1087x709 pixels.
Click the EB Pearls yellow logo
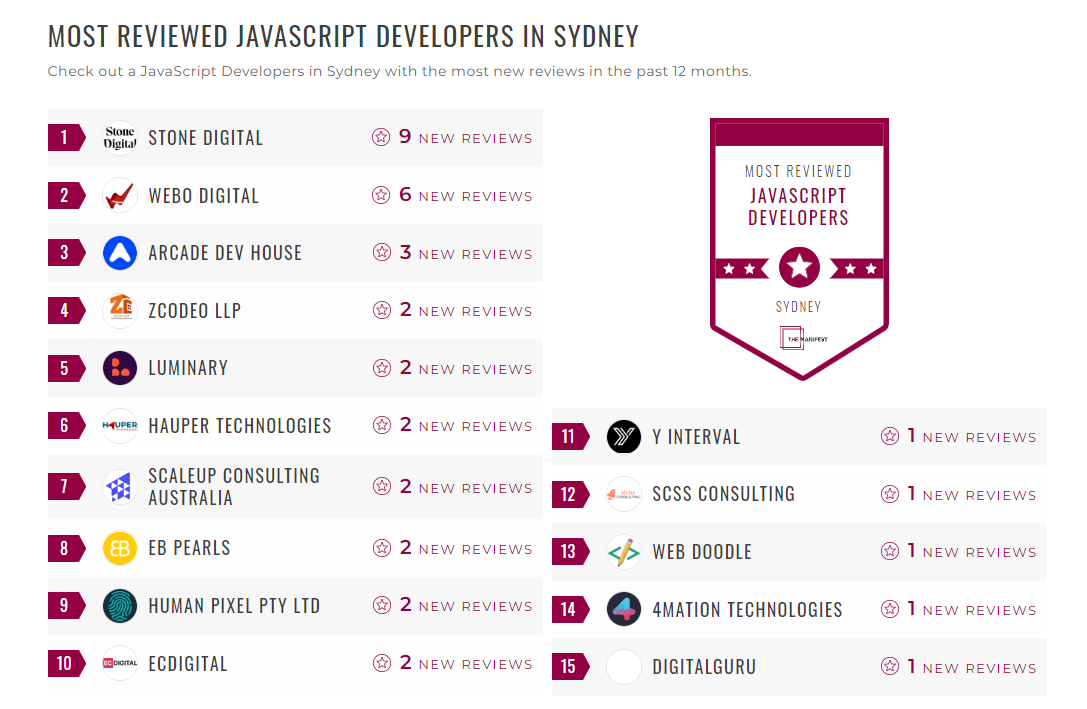[x=119, y=548]
